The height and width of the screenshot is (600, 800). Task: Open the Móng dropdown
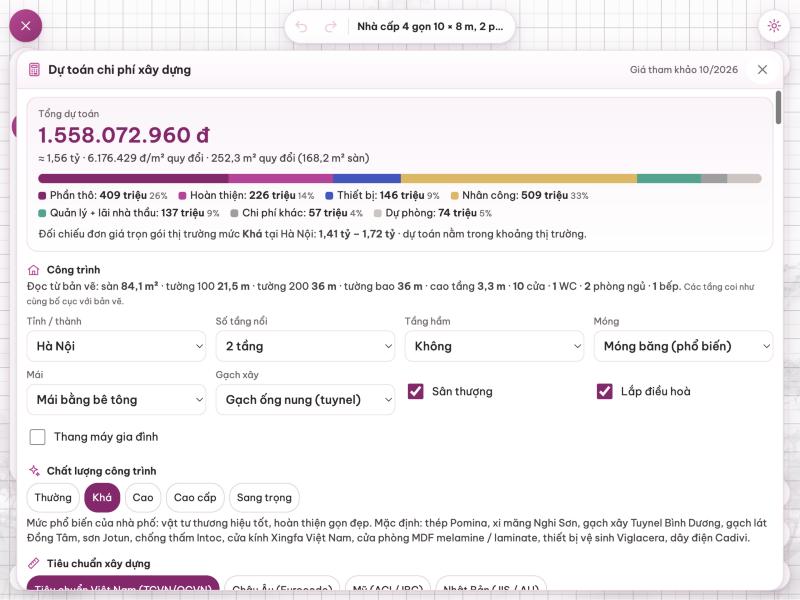pos(683,346)
